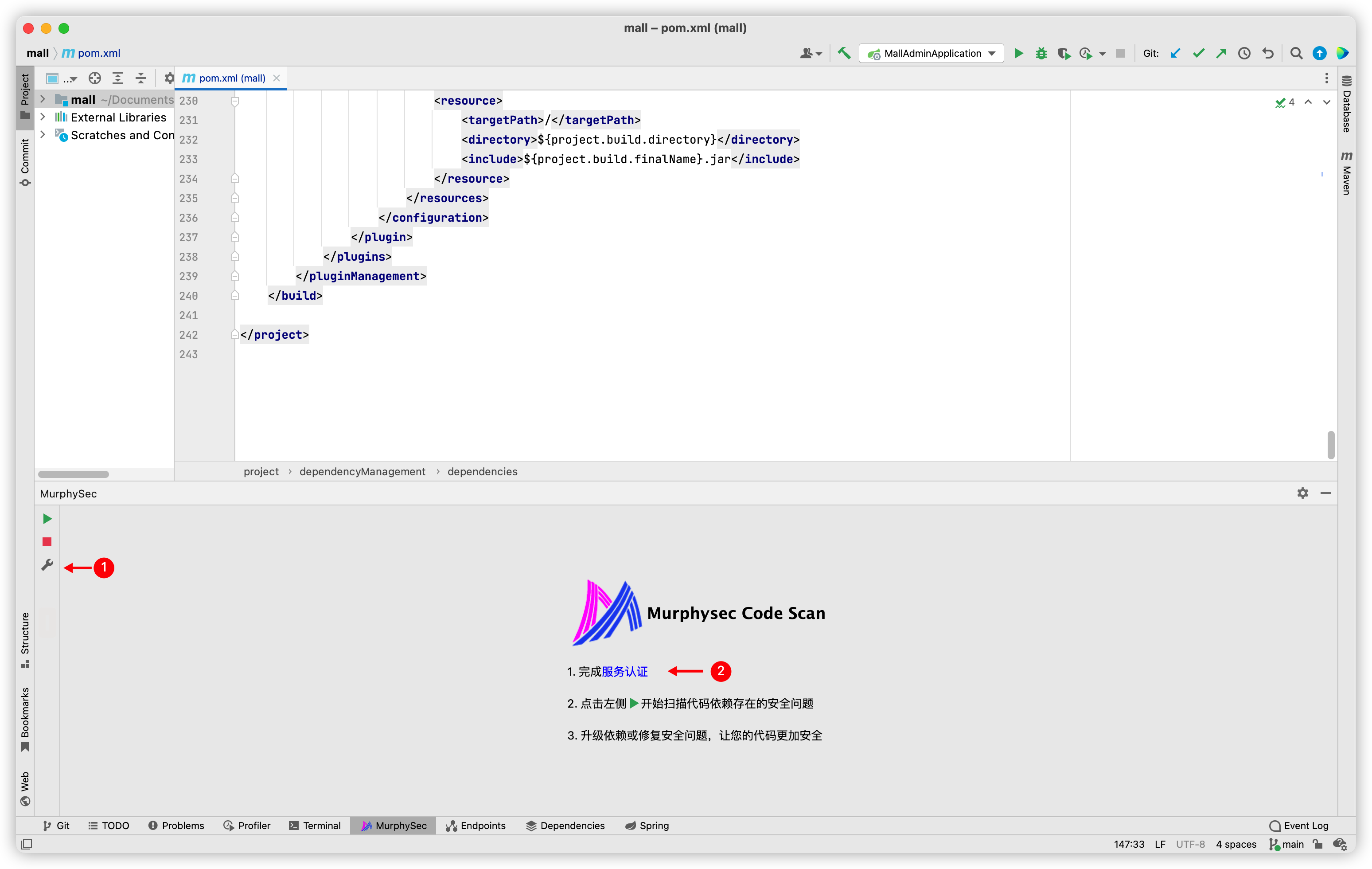Update project via Git blue arrow
1372x869 pixels.
pos(1175,53)
